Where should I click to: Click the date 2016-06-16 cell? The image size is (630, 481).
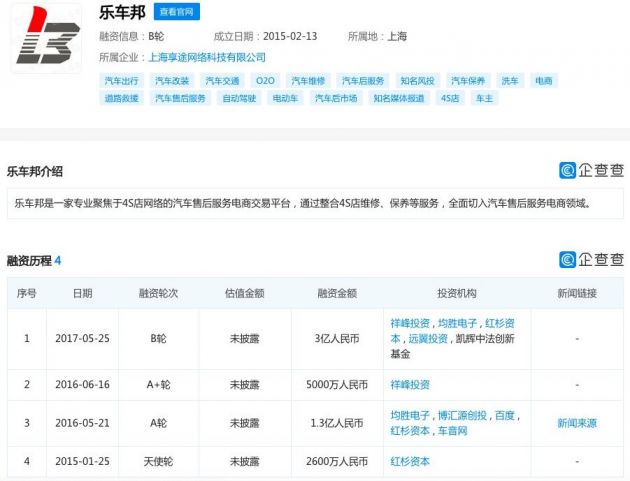[x=82, y=385]
